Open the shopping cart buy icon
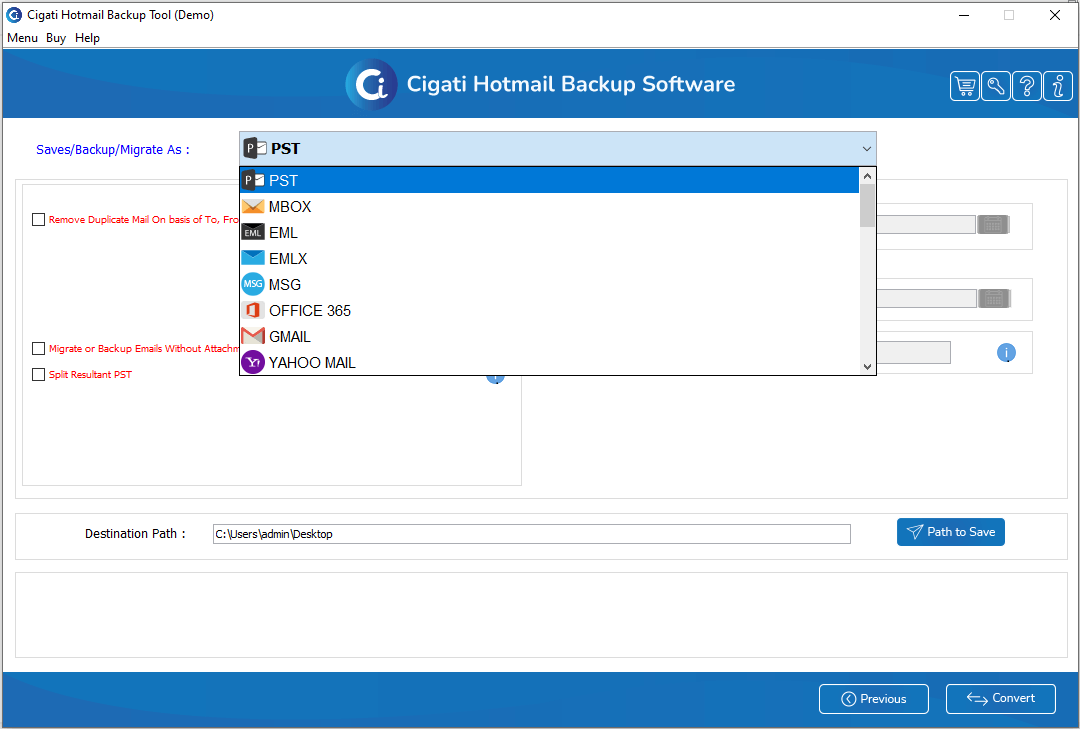The height and width of the screenshot is (729, 1080). (964, 86)
